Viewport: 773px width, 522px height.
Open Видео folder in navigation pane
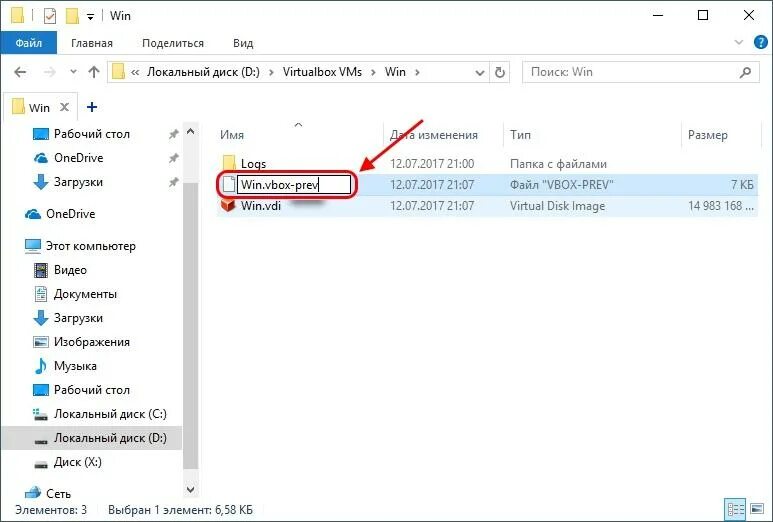click(x=60, y=270)
